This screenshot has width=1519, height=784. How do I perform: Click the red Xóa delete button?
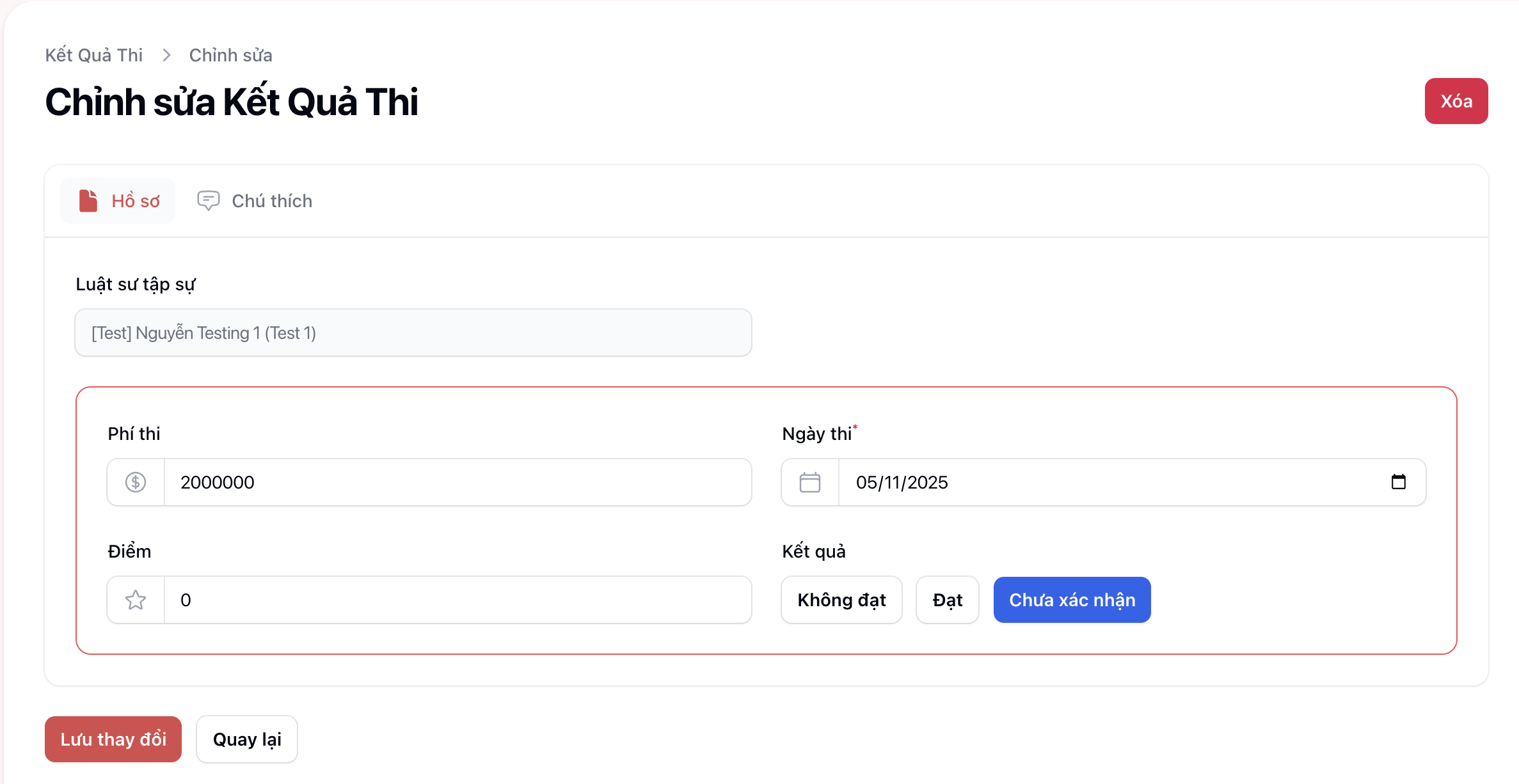coord(1456,101)
